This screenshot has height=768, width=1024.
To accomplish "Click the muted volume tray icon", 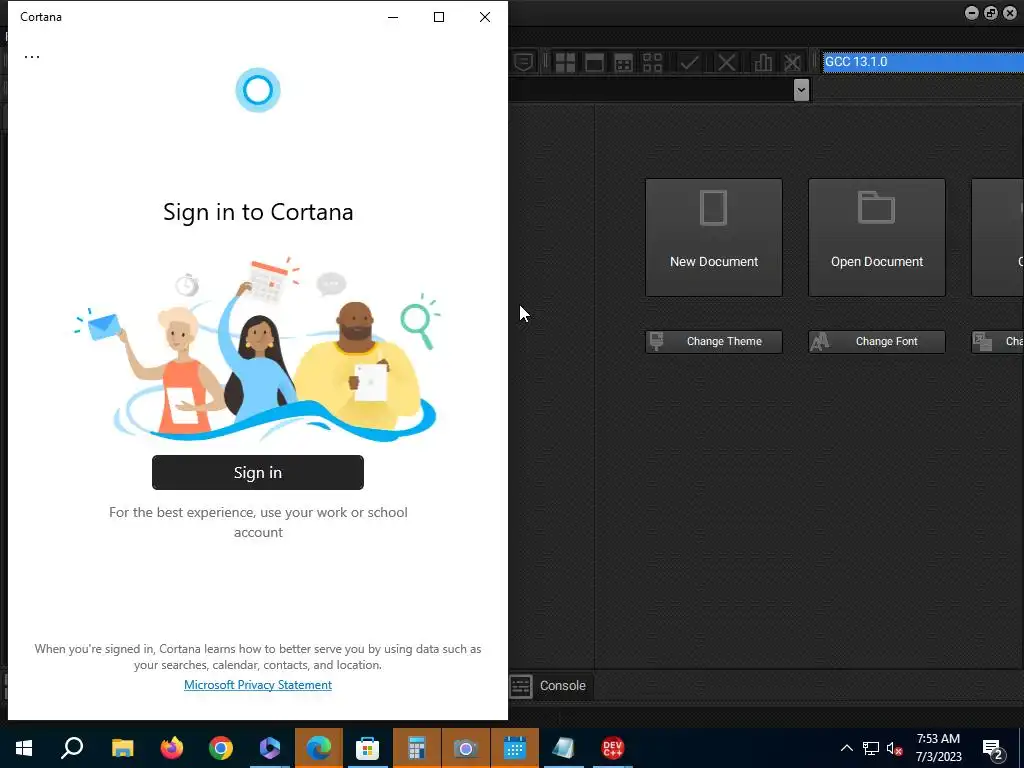I will tap(895, 748).
